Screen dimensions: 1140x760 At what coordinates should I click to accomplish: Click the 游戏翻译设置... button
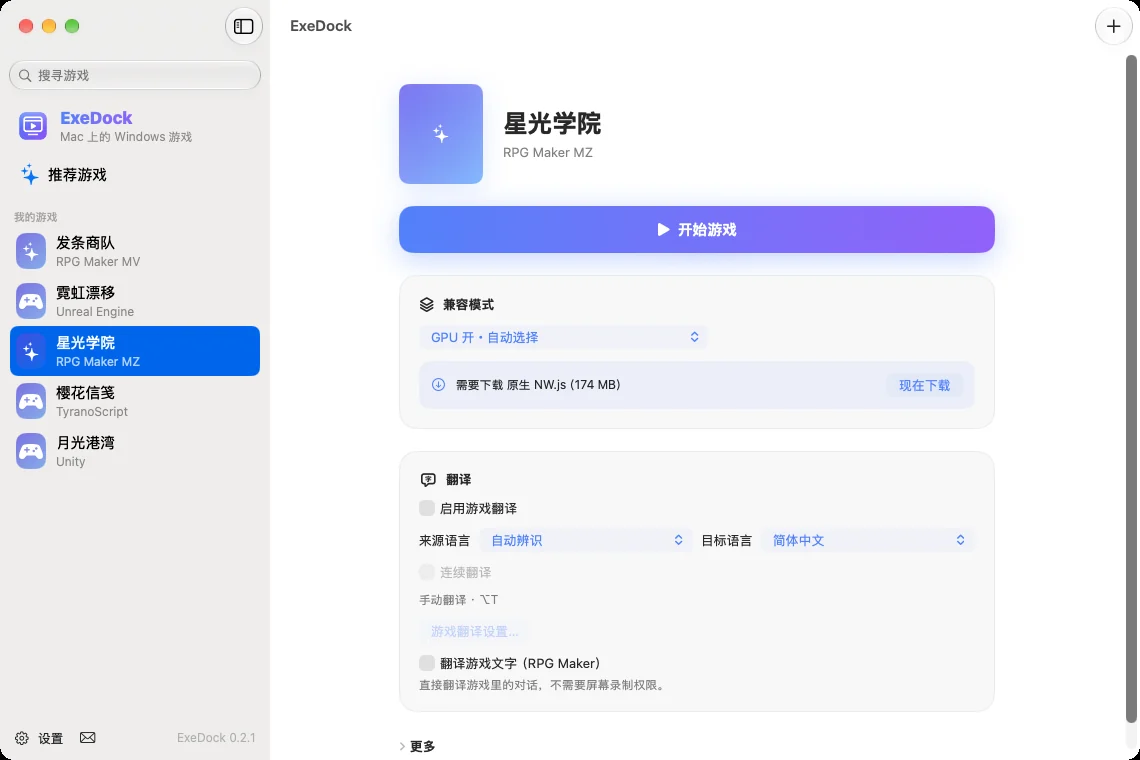click(474, 631)
